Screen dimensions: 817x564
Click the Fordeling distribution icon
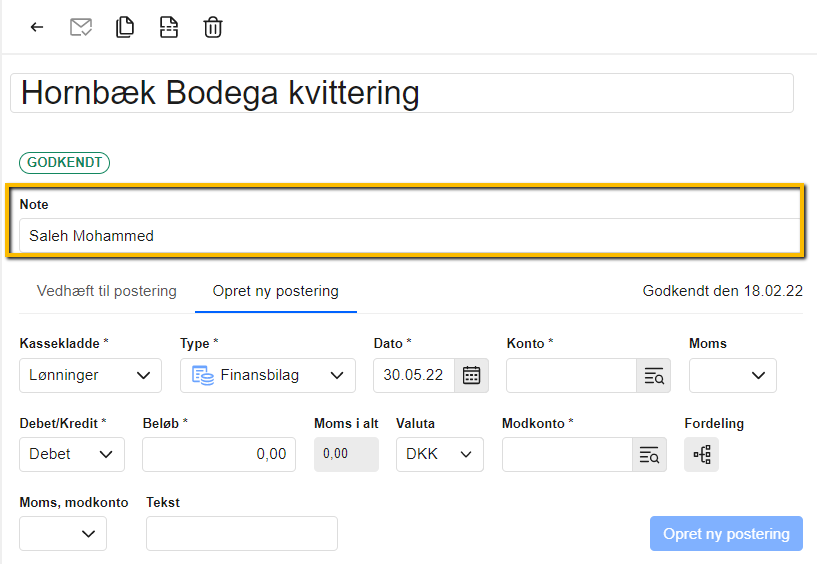point(702,454)
